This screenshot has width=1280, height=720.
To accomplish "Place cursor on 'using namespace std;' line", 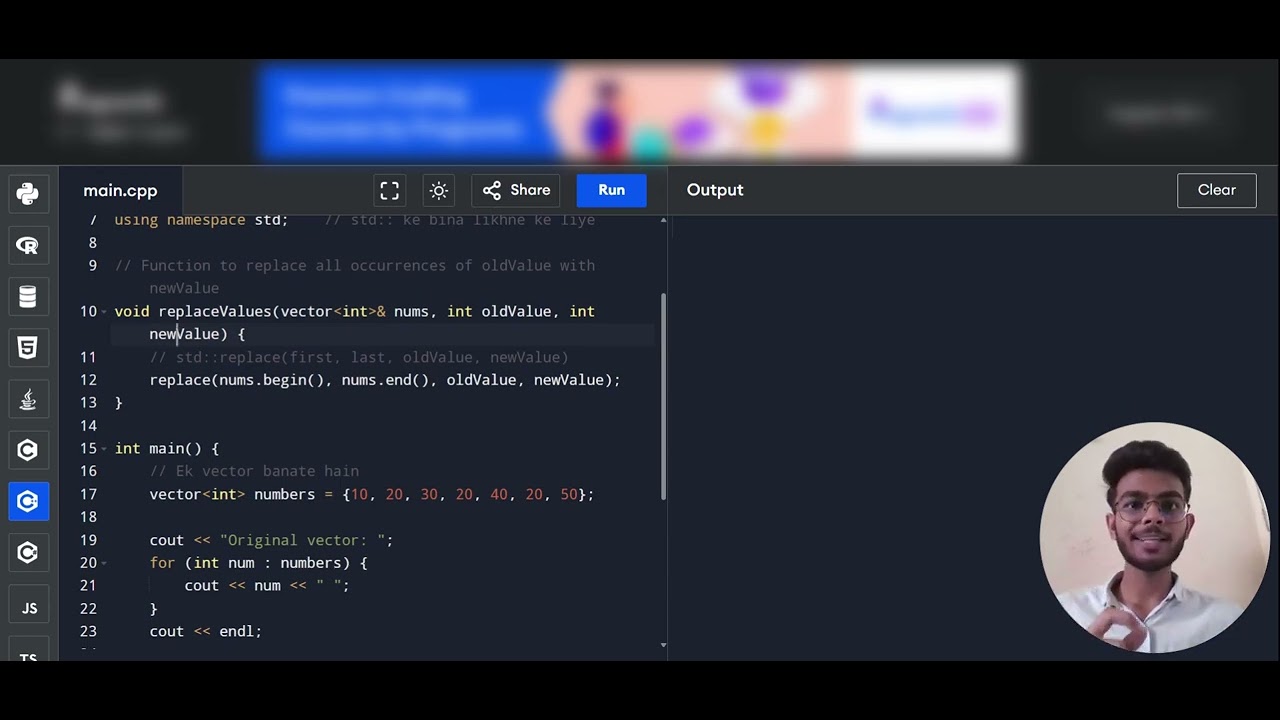I will [x=201, y=220].
